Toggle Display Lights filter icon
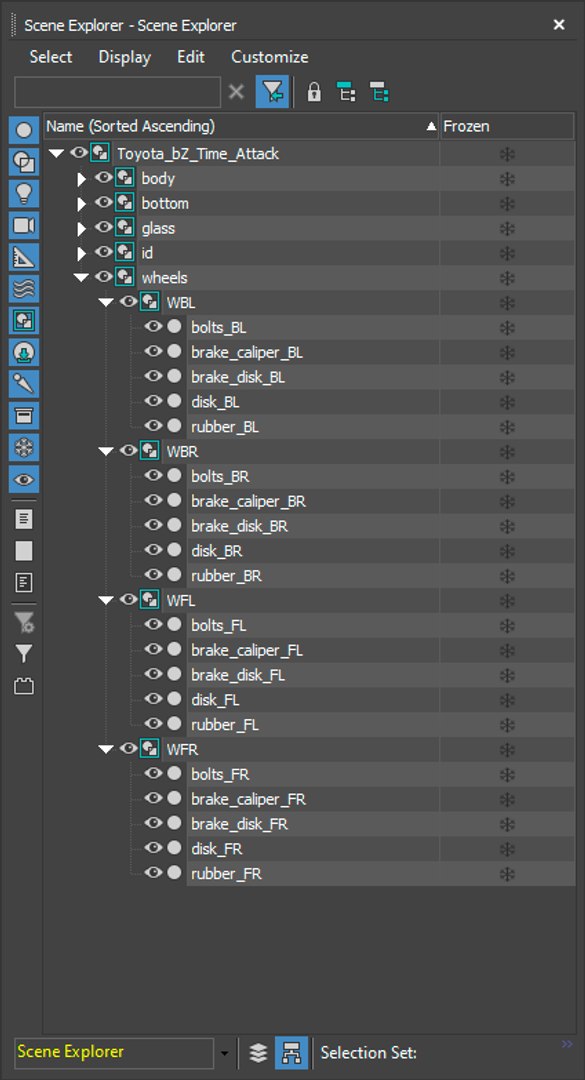The height and width of the screenshot is (1080, 585). coord(24,194)
